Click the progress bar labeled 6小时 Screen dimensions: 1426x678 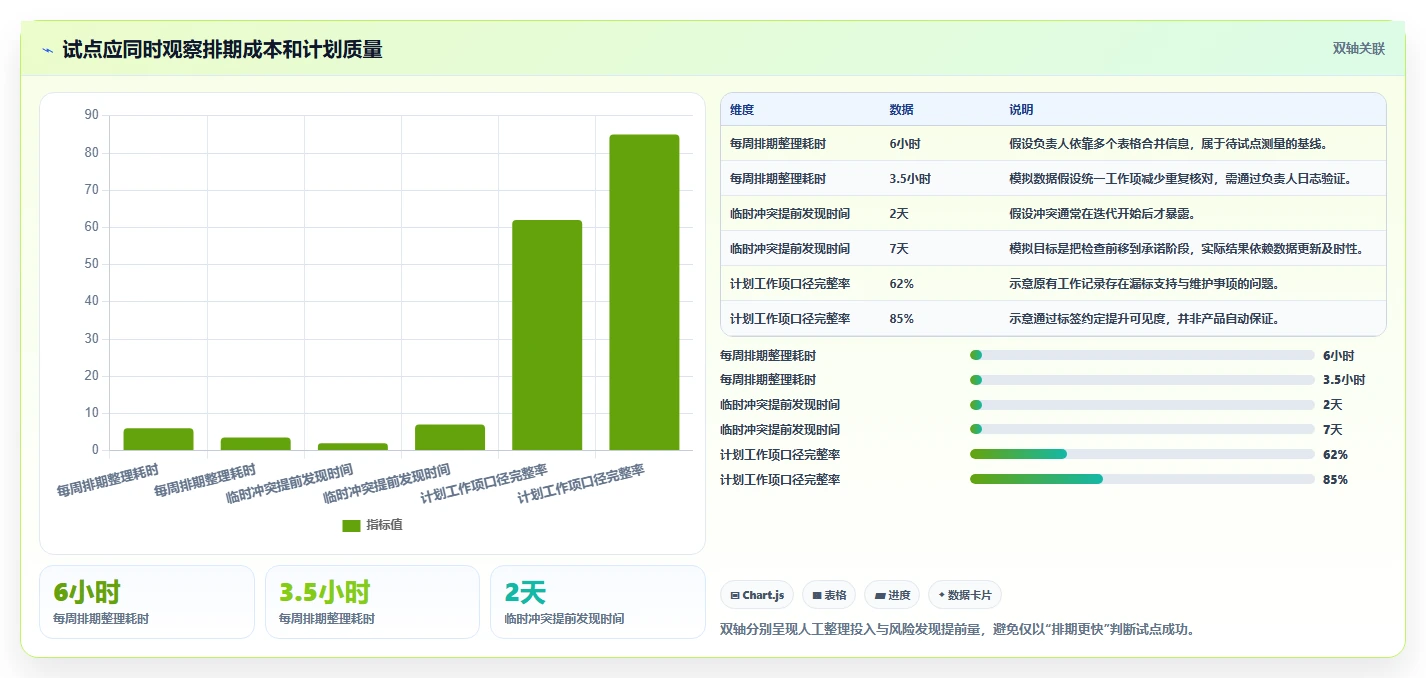(1142, 355)
